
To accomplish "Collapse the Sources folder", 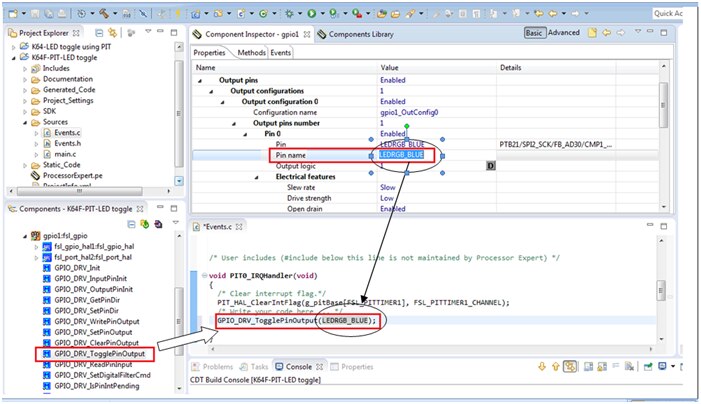I will click(25, 122).
